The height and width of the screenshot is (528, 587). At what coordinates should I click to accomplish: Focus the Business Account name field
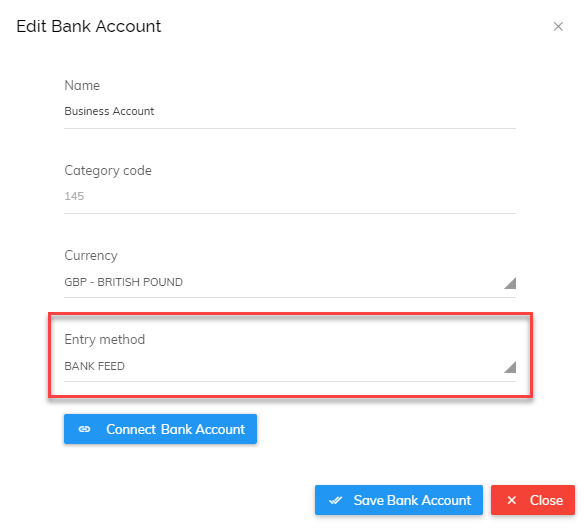pos(290,112)
